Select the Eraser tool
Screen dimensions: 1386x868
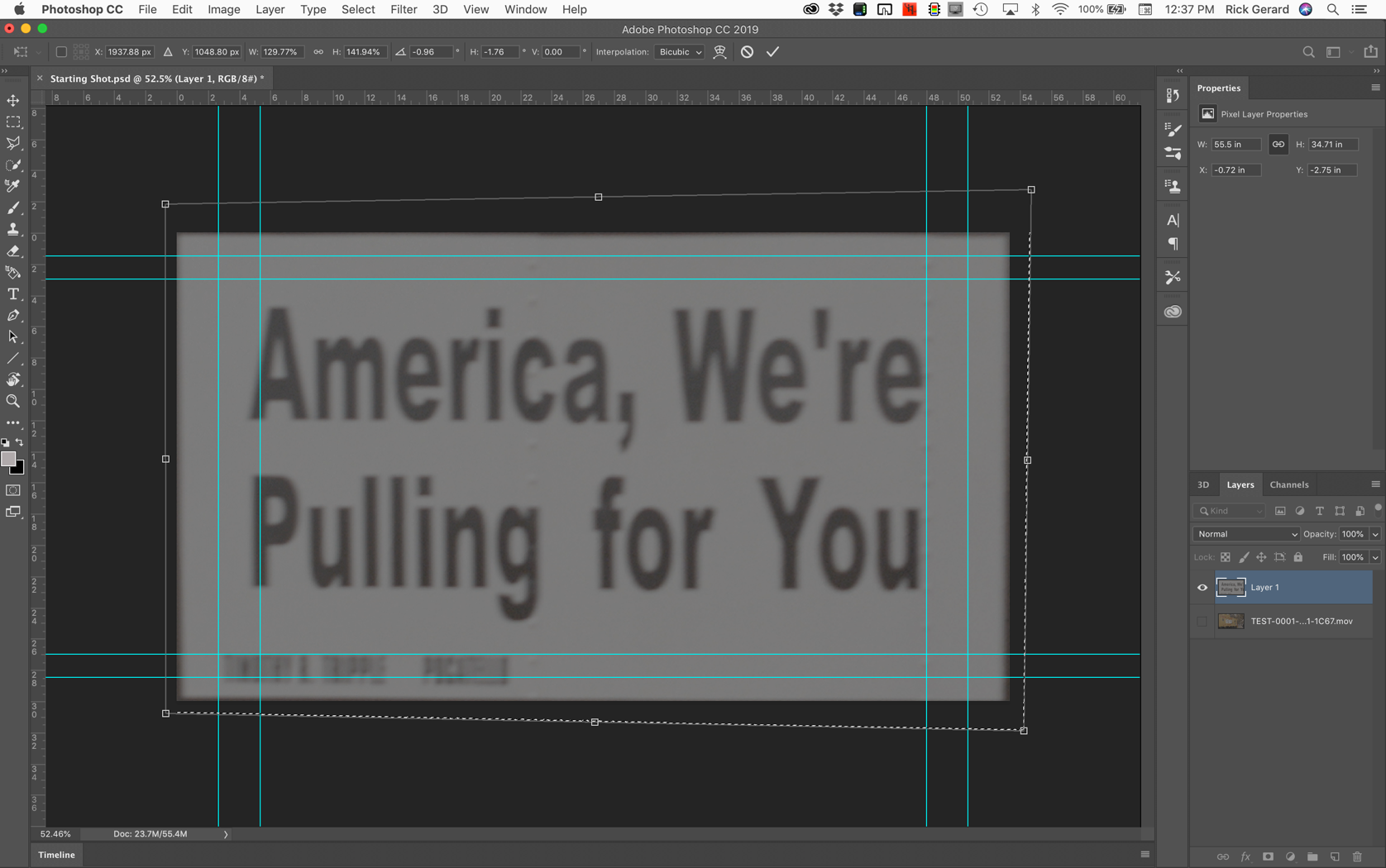(x=13, y=250)
